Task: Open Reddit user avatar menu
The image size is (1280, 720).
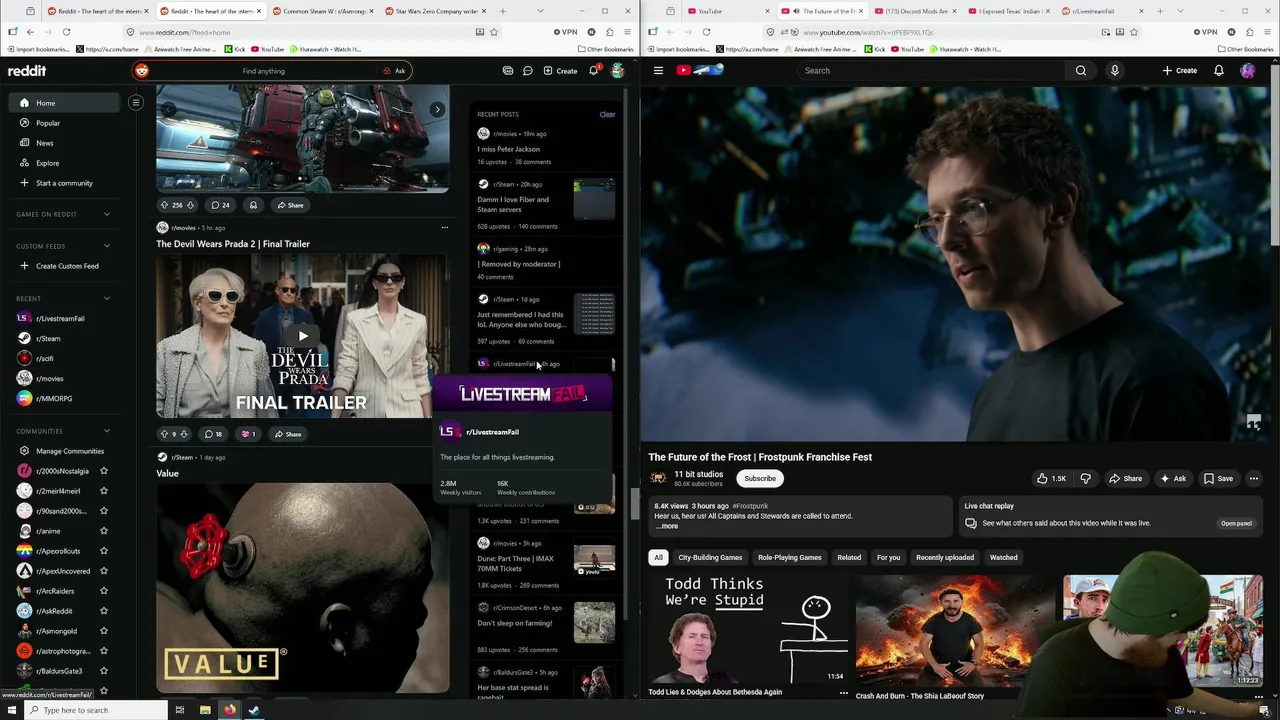Action: coord(617,71)
